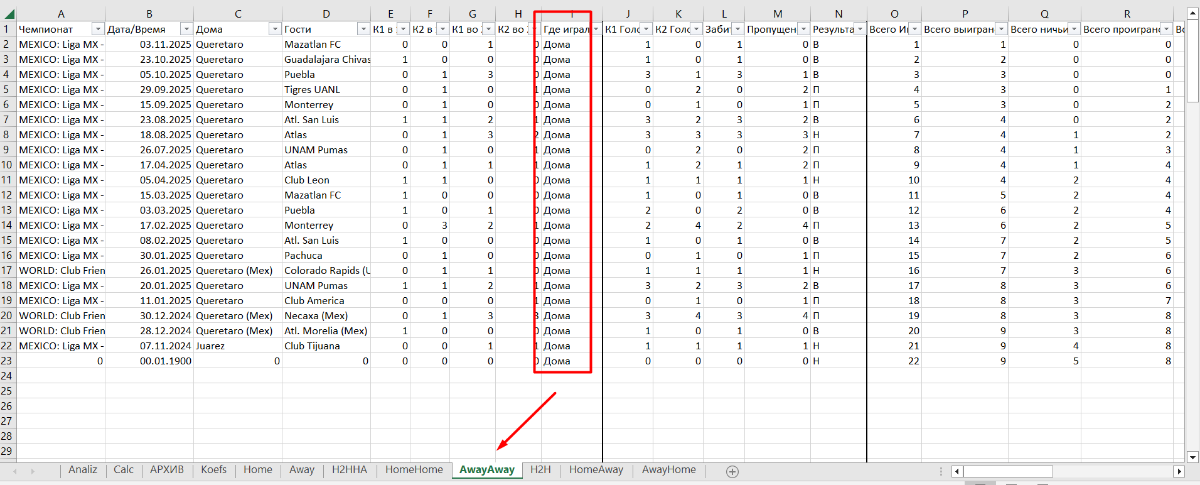Image resolution: width=1200 pixels, height=485 pixels.
Task: Open the H2H sheet tab
Action: (x=541, y=470)
